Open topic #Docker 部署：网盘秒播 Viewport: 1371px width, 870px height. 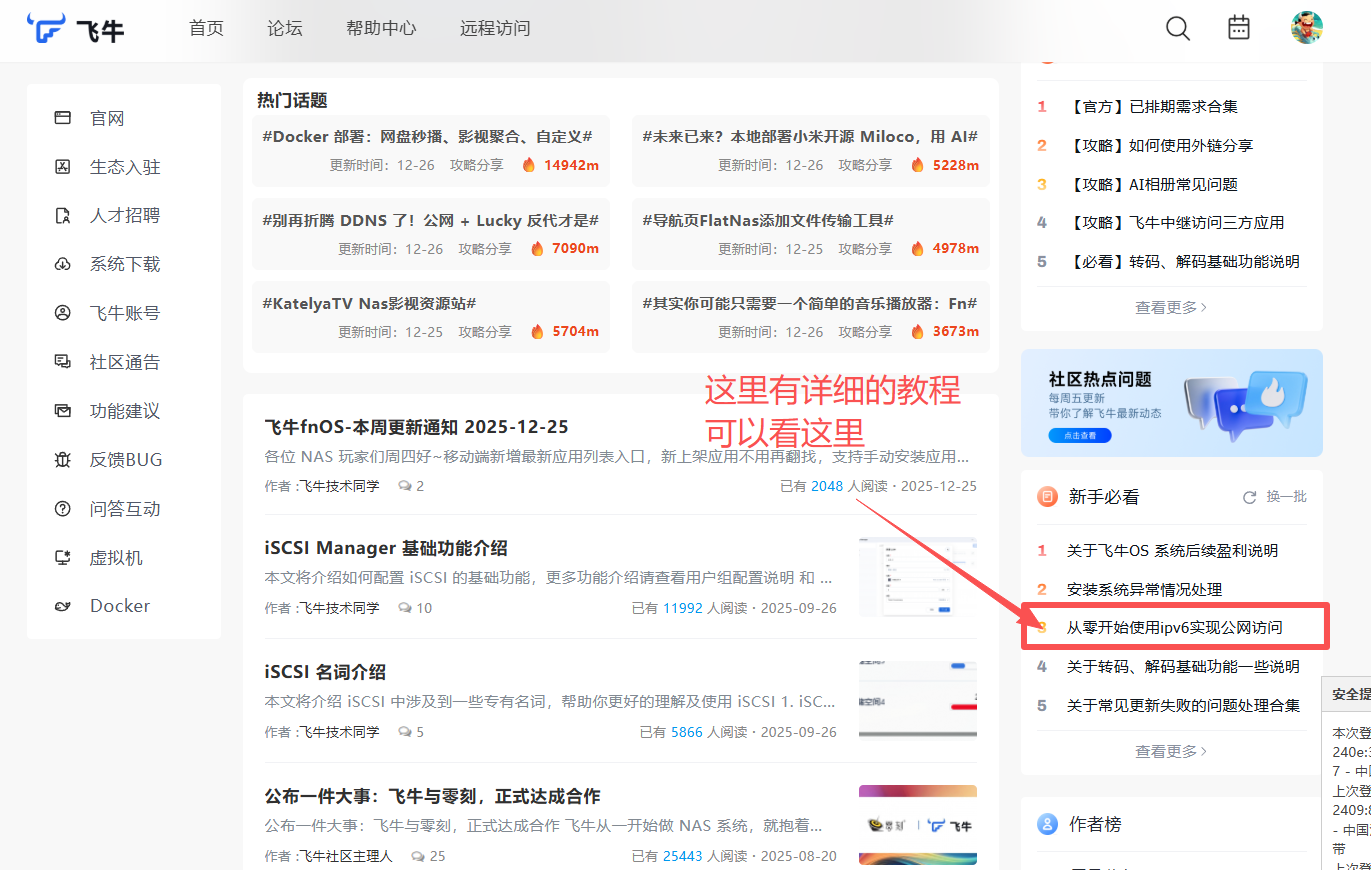(427, 136)
